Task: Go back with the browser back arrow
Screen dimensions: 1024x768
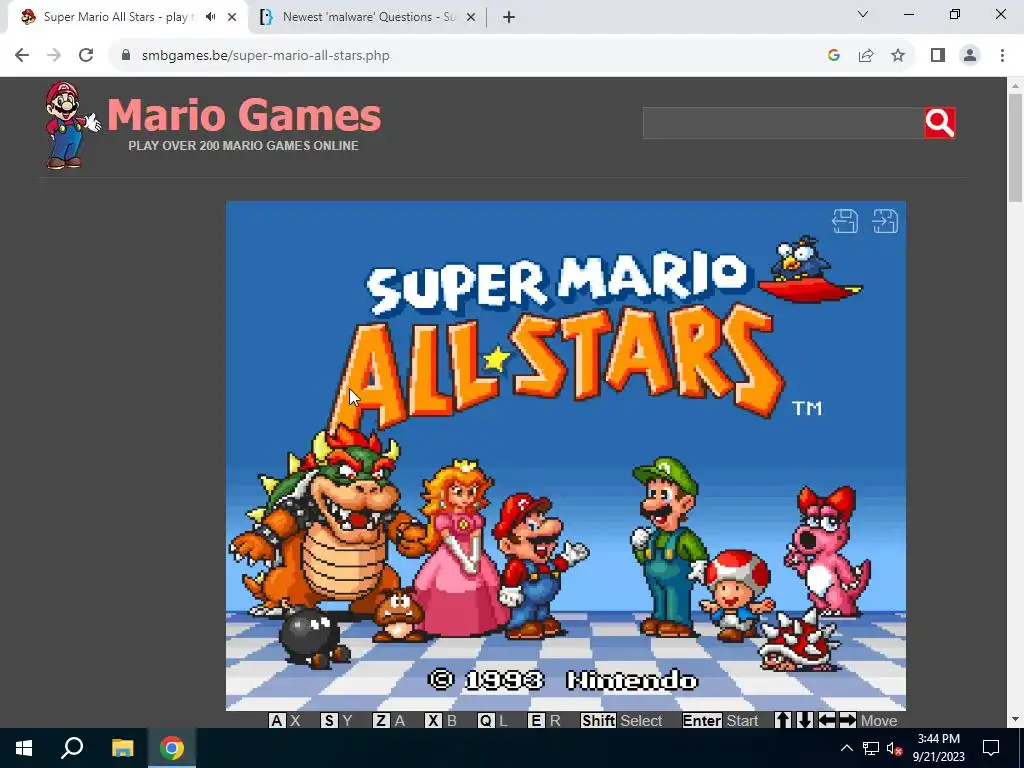Action: click(x=22, y=56)
